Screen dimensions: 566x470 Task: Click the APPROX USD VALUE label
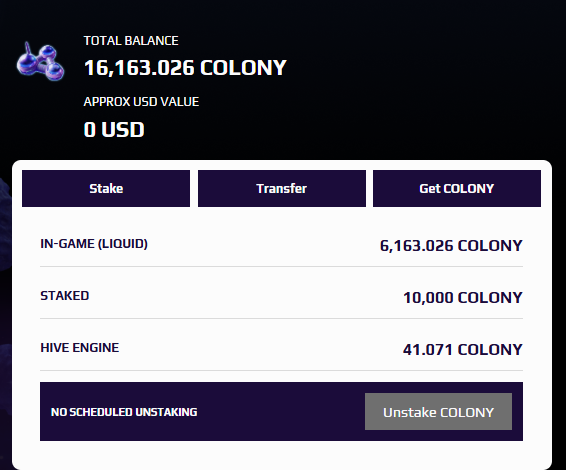141,102
